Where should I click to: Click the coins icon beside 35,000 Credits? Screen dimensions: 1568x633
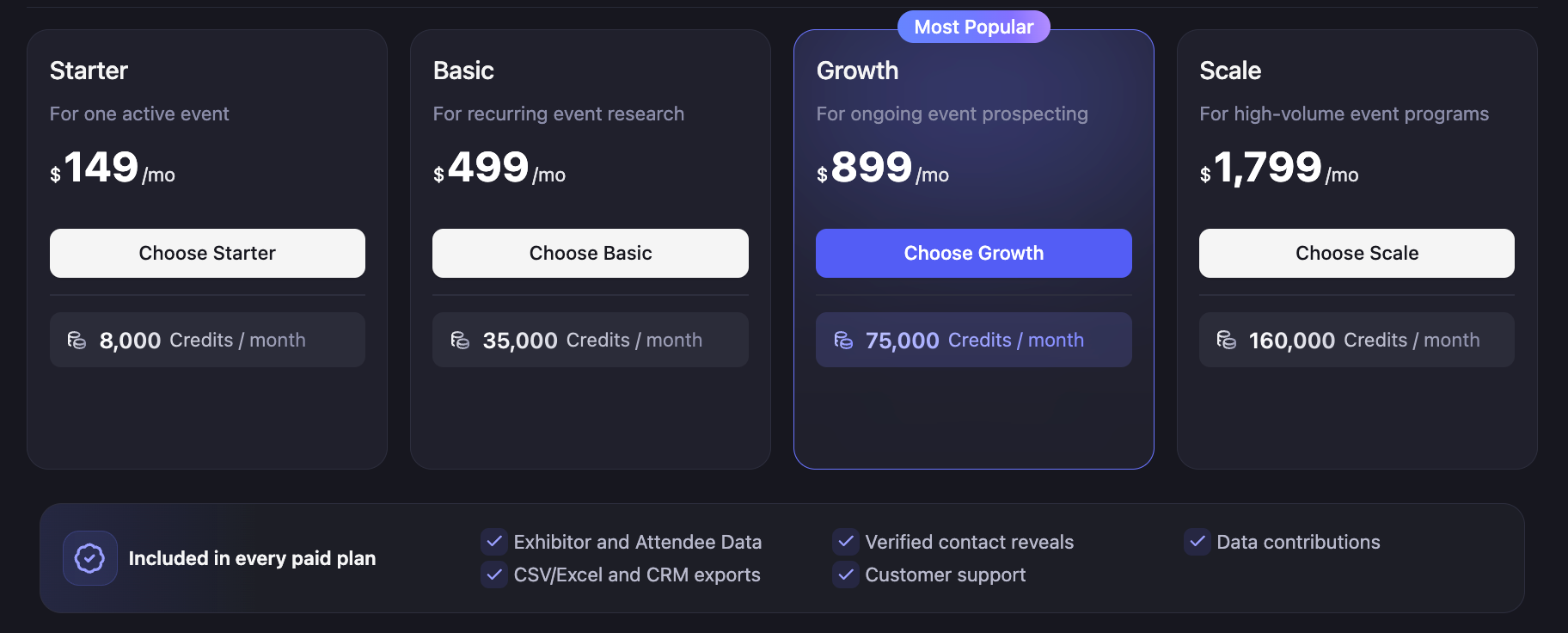coord(460,341)
